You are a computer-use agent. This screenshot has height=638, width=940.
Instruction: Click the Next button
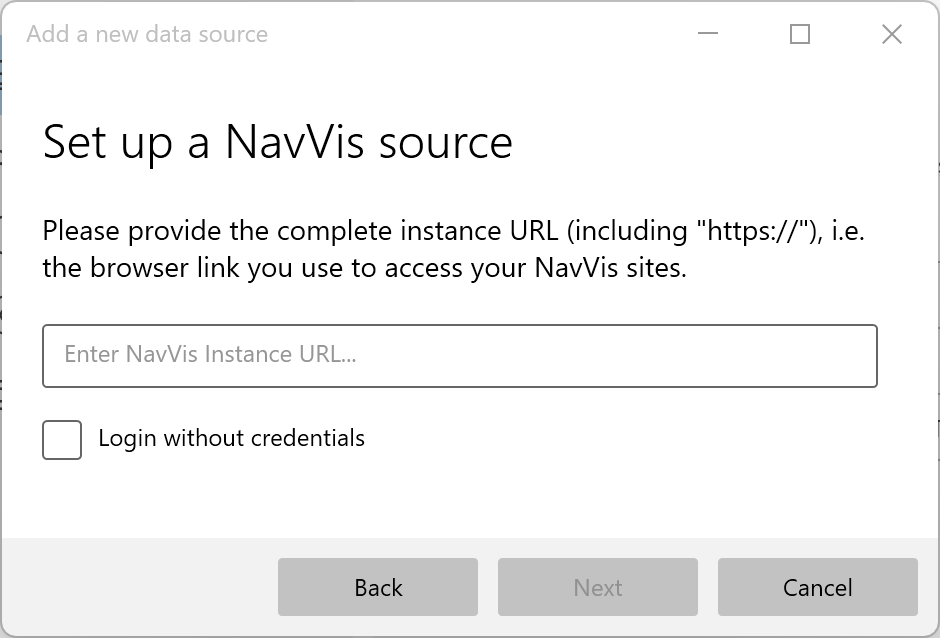598,587
